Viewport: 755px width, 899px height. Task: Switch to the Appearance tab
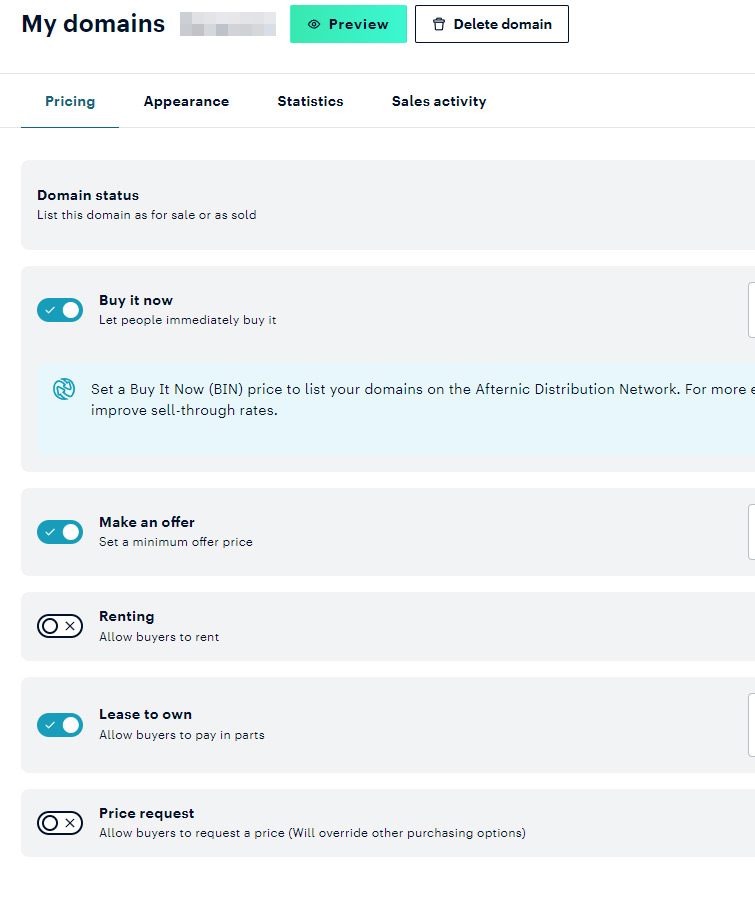coord(186,101)
